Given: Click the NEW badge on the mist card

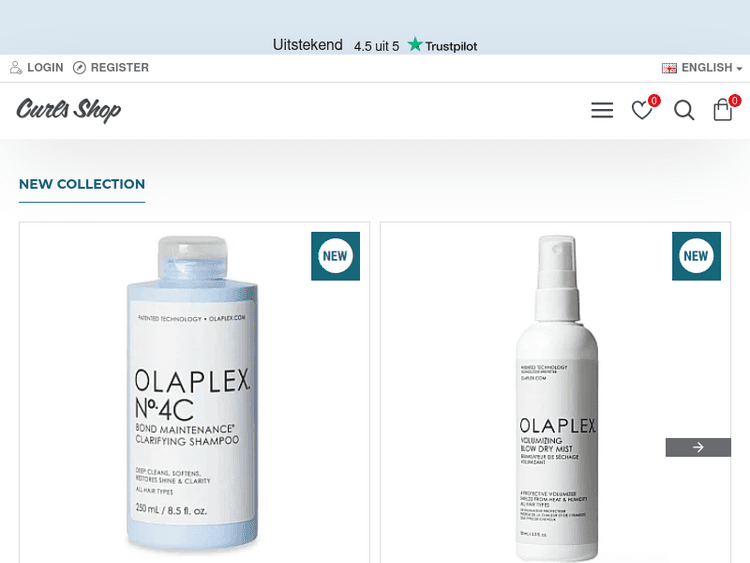Looking at the screenshot, I should tap(696, 256).
